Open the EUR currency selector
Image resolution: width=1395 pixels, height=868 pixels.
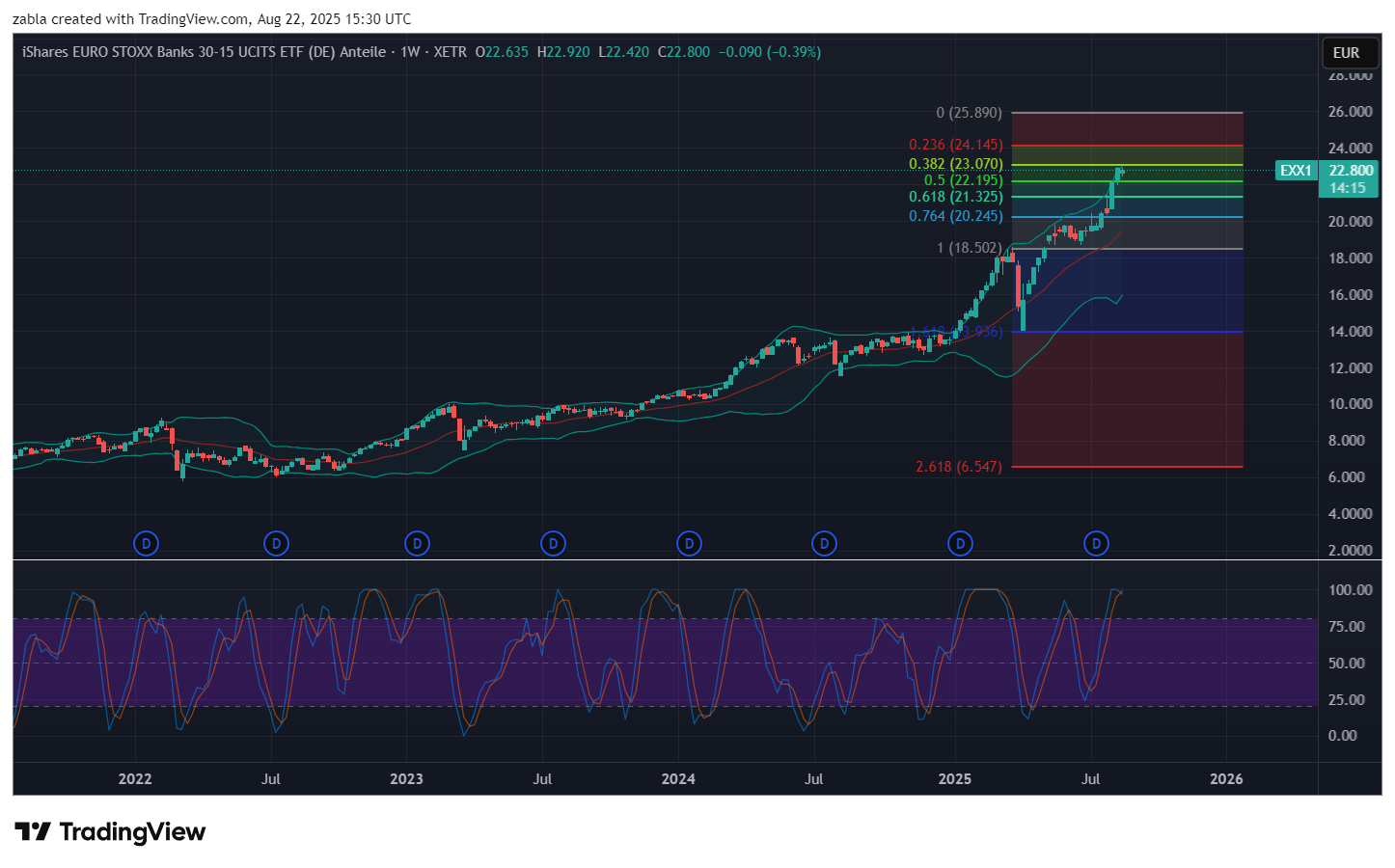1346,53
